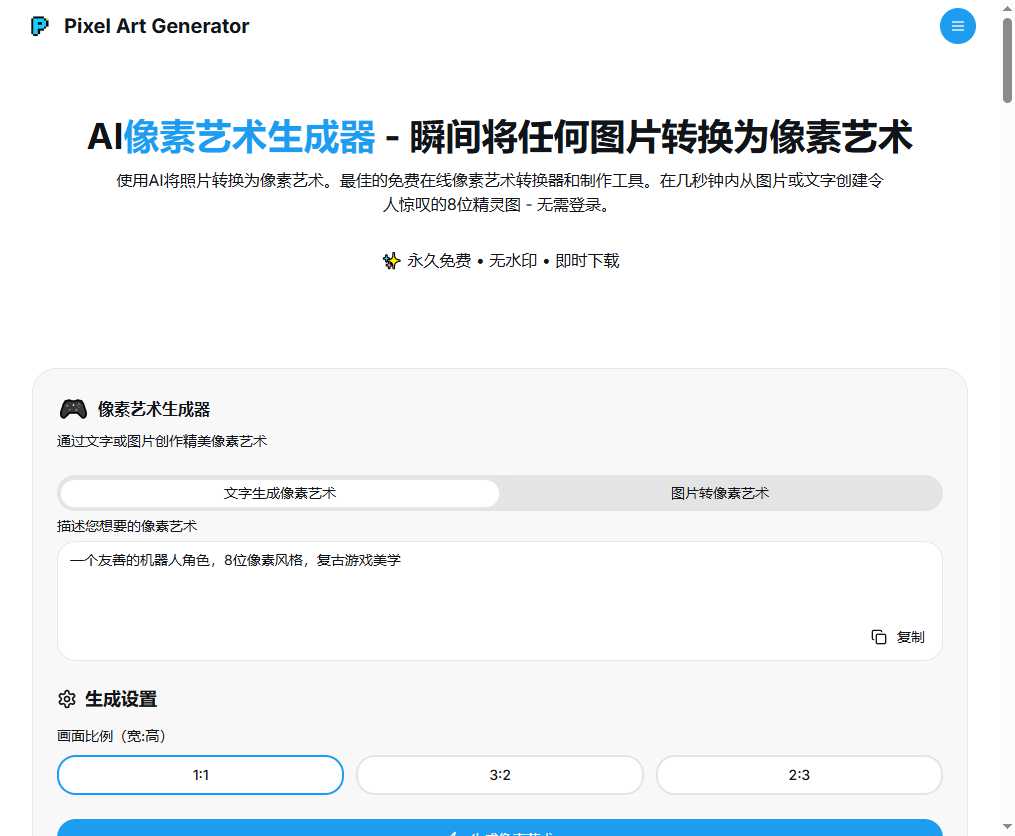The height and width of the screenshot is (836, 1015).
Task: Open the hamburger menu in the header
Action: coord(957,26)
